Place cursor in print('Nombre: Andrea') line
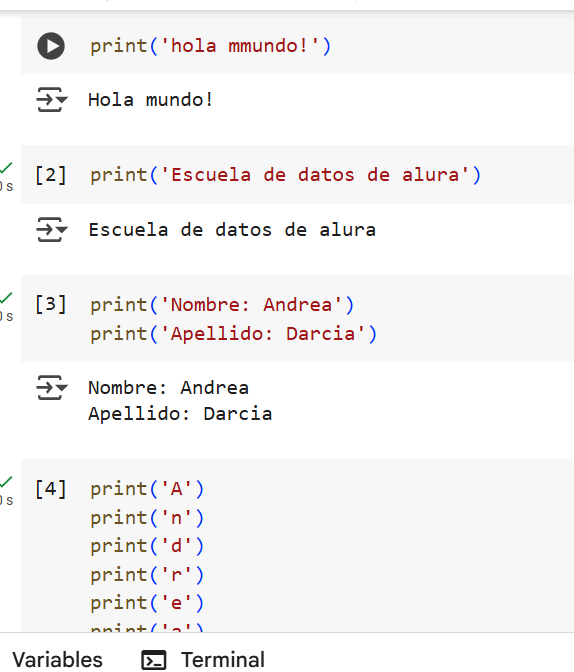 [x=222, y=305]
